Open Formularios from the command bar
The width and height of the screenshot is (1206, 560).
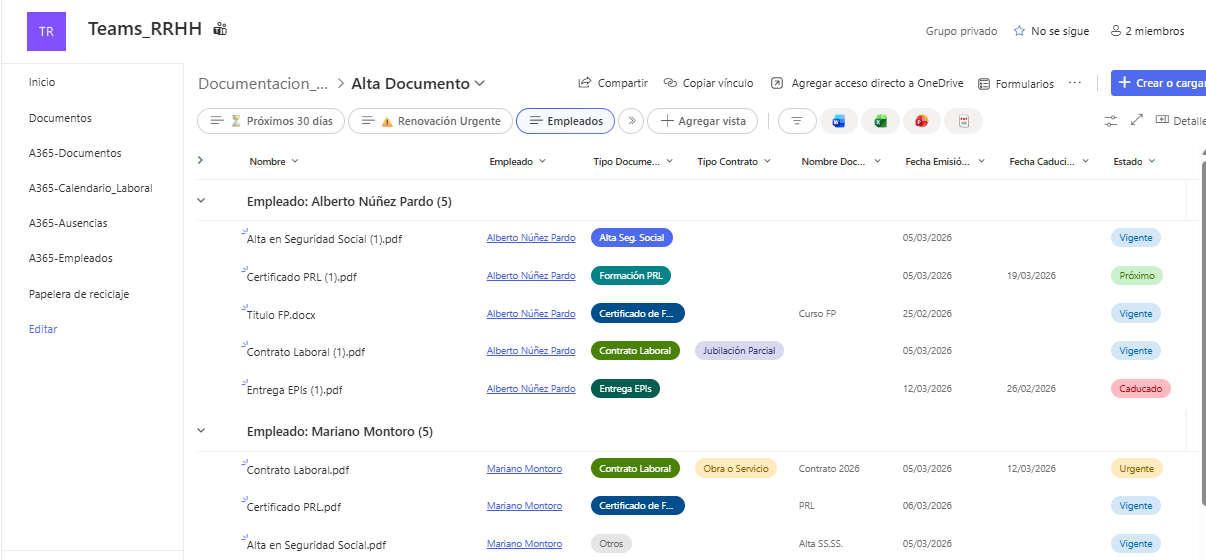pos(1016,84)
